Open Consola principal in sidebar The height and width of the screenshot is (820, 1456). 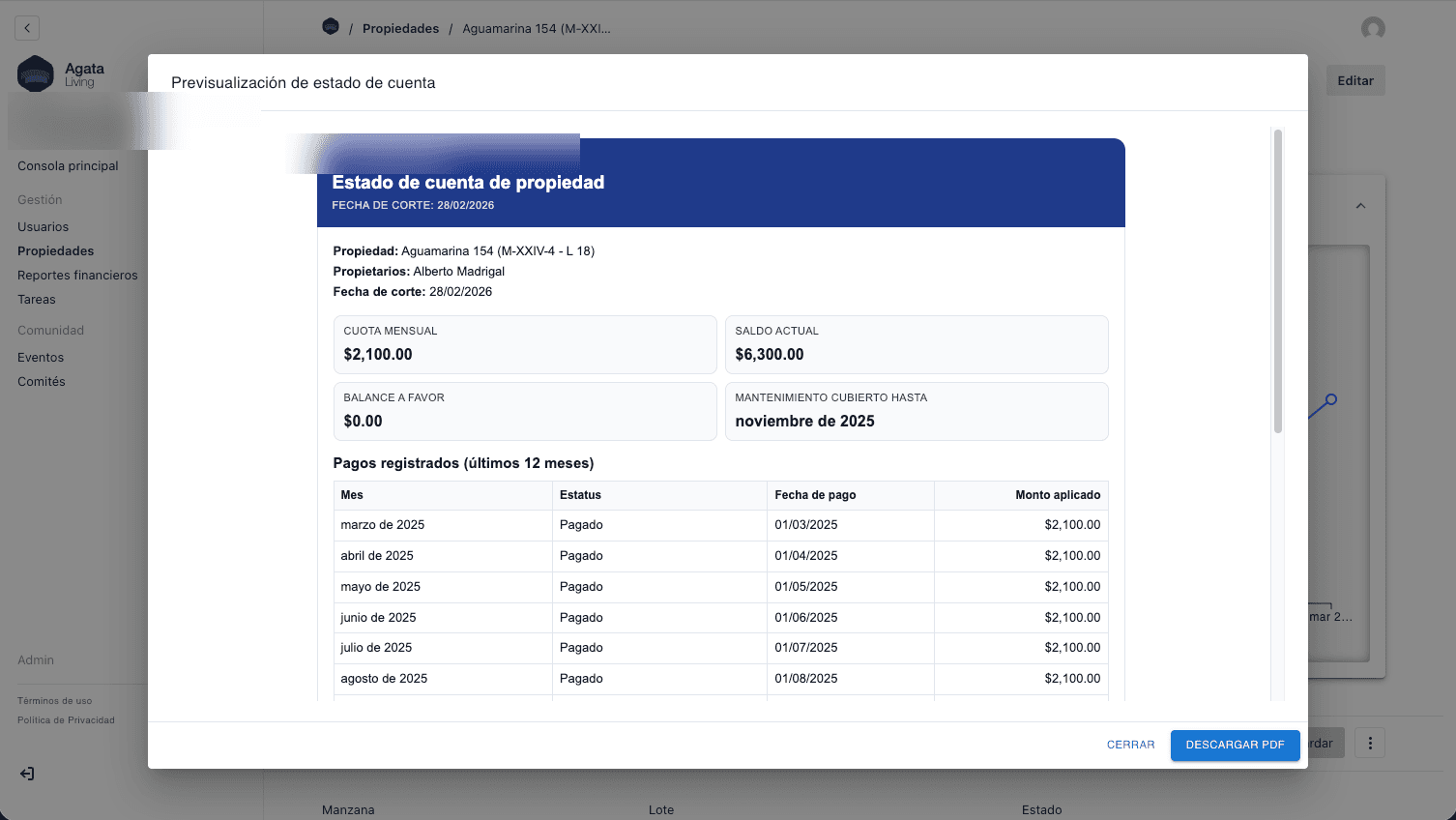pos(68,166)
